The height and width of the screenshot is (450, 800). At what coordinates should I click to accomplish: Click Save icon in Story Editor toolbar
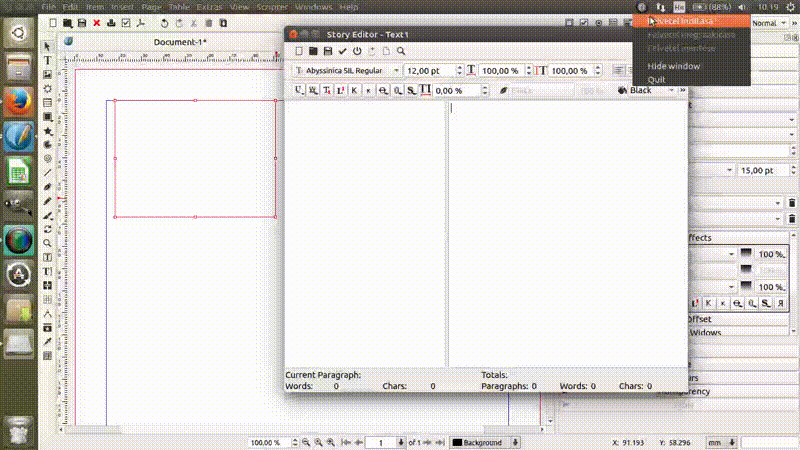click(x=327, y=51)
